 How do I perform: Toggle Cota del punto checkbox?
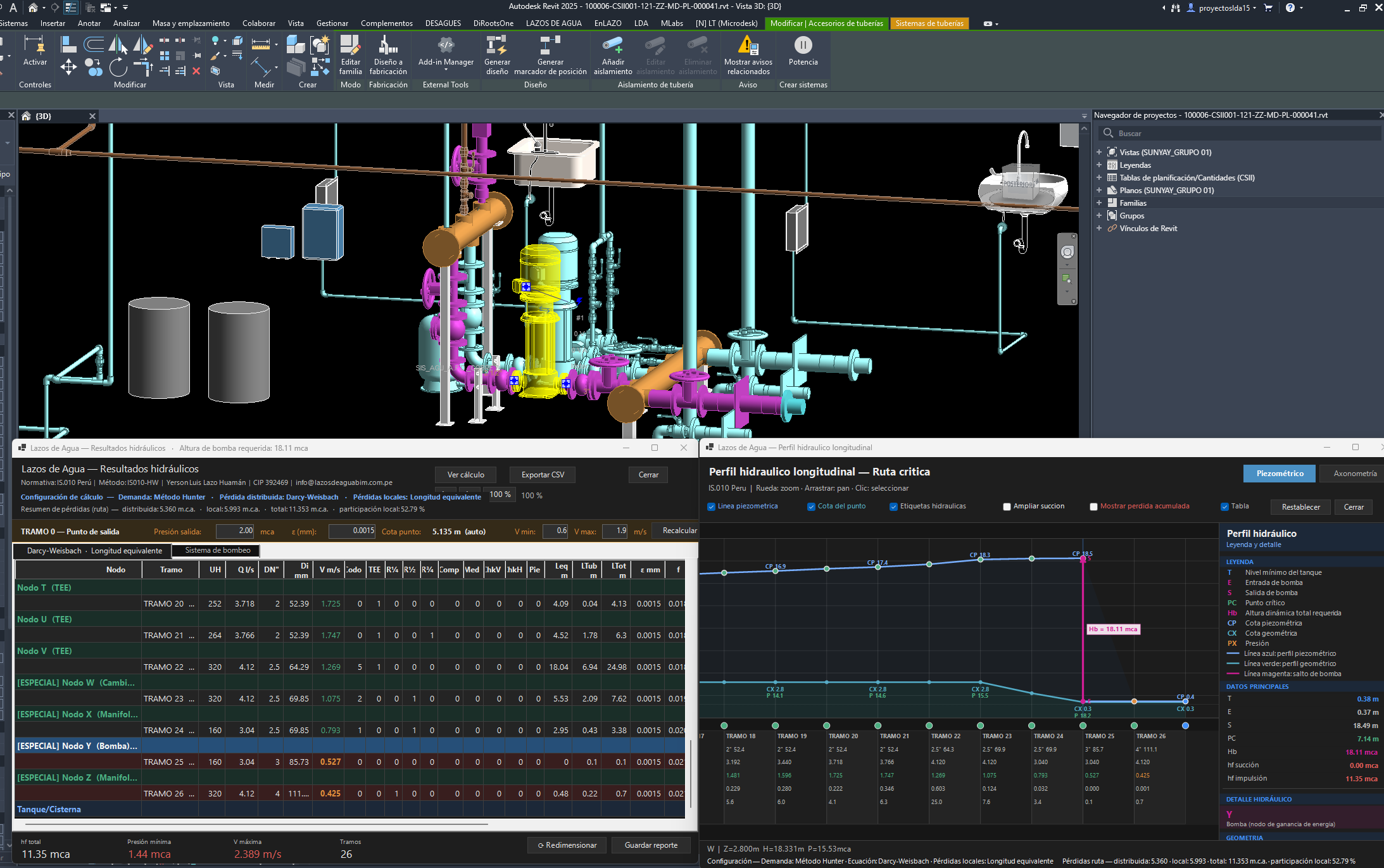pyautogui.click(x=811, y=506)
